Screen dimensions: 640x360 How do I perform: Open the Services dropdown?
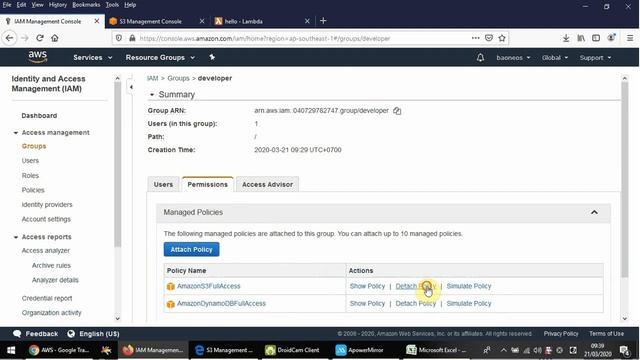(x=93, y=58)
